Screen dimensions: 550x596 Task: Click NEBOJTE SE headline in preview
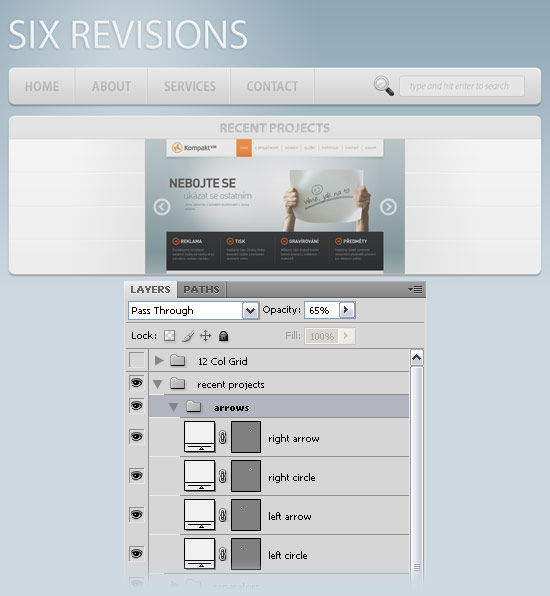pyautogui.click(x=202, y=183)
